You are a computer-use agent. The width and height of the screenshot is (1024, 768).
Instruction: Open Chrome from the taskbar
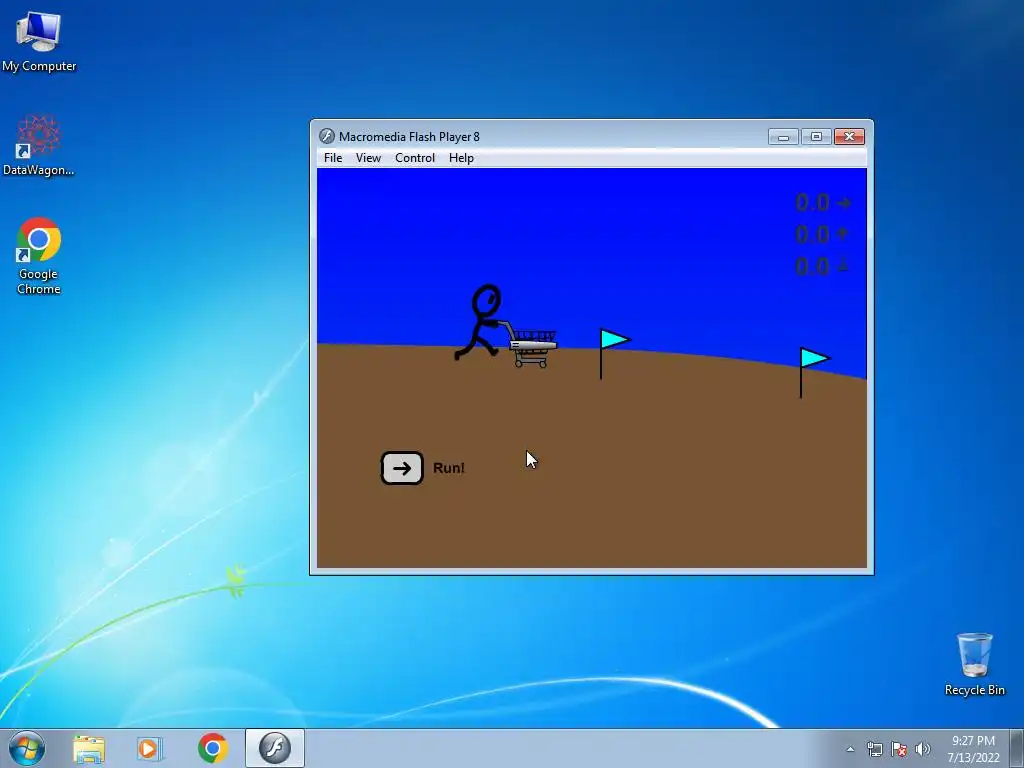212,748
